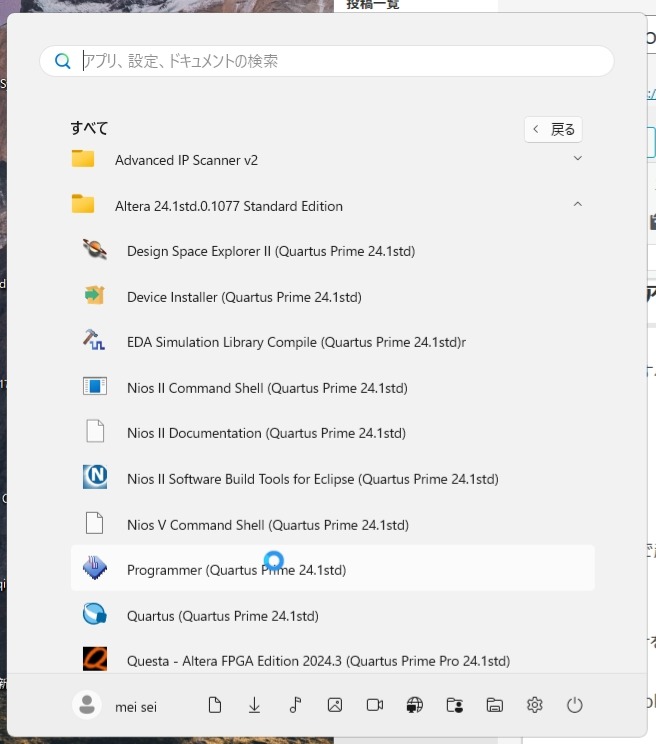Select Nios II Command Shell text
Image resolution: width=656 pixels, height=744 pixels.
(x=267, y=388)
